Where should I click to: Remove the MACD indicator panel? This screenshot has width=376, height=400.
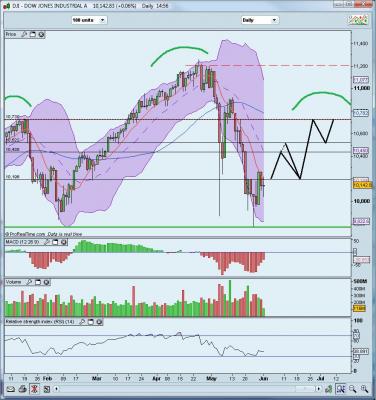(64, 242)
